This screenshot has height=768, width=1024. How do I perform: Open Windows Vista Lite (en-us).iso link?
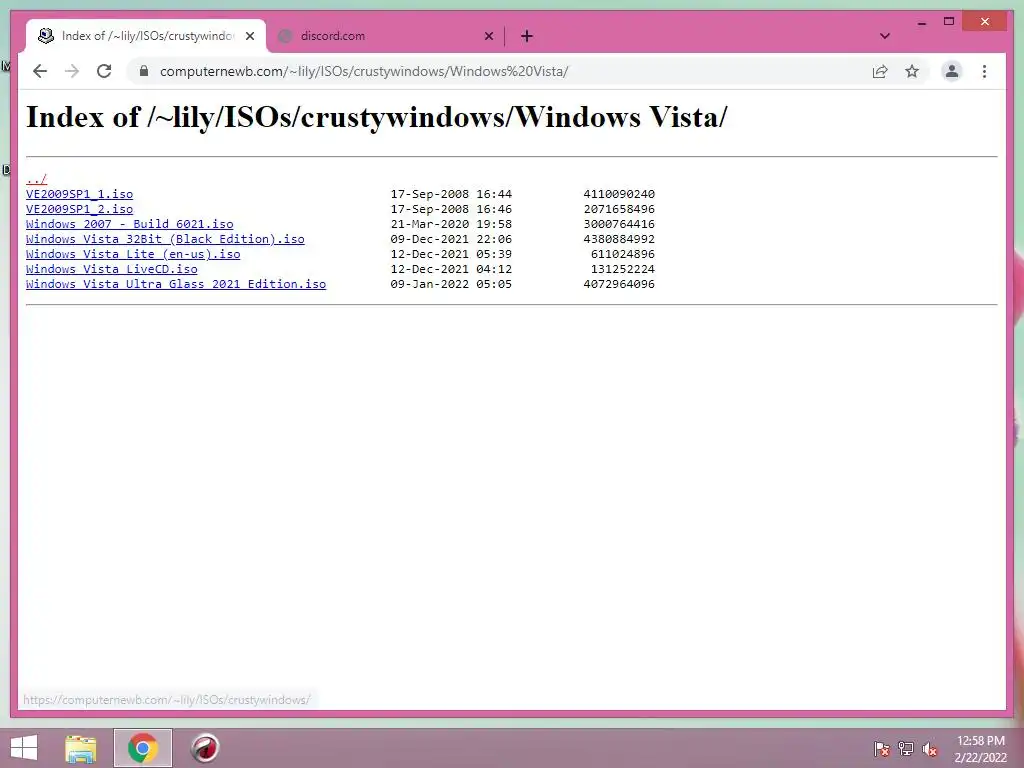tap(133, 254)
